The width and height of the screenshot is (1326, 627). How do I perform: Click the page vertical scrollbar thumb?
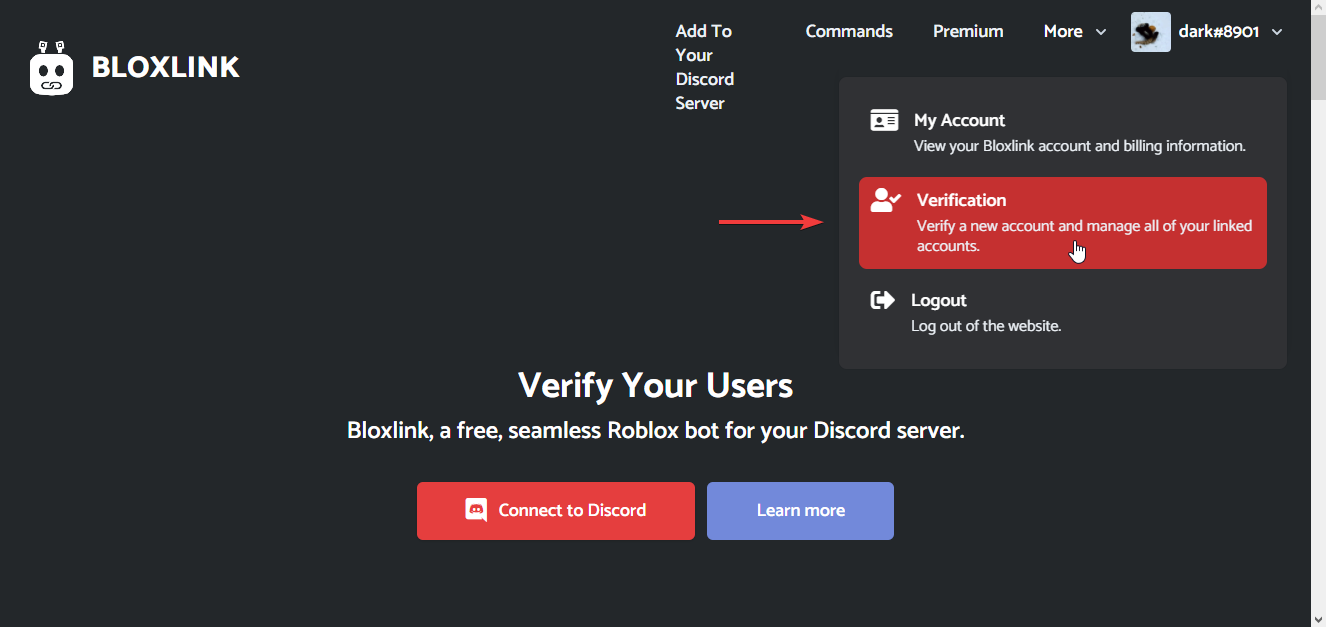pyautogui.click(x=1318, y=58)
